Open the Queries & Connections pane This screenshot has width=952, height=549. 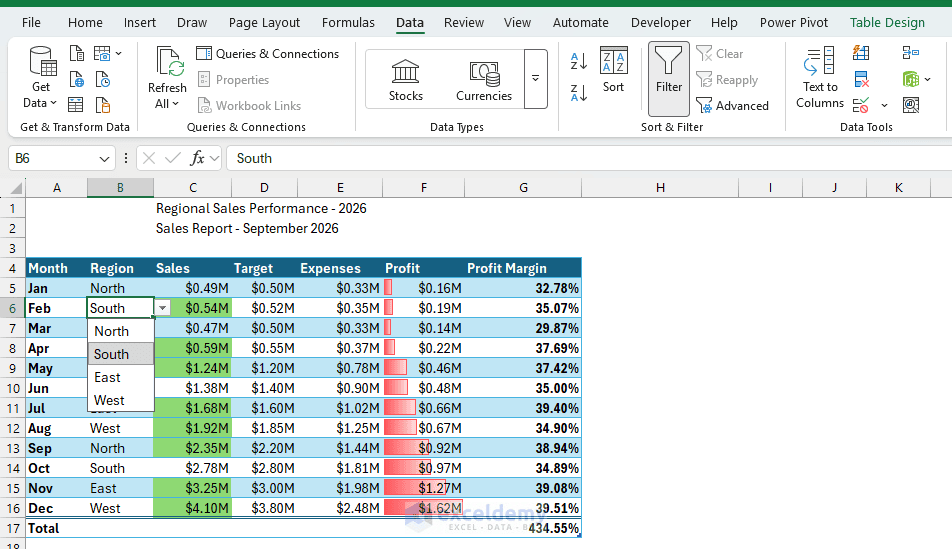268,53
